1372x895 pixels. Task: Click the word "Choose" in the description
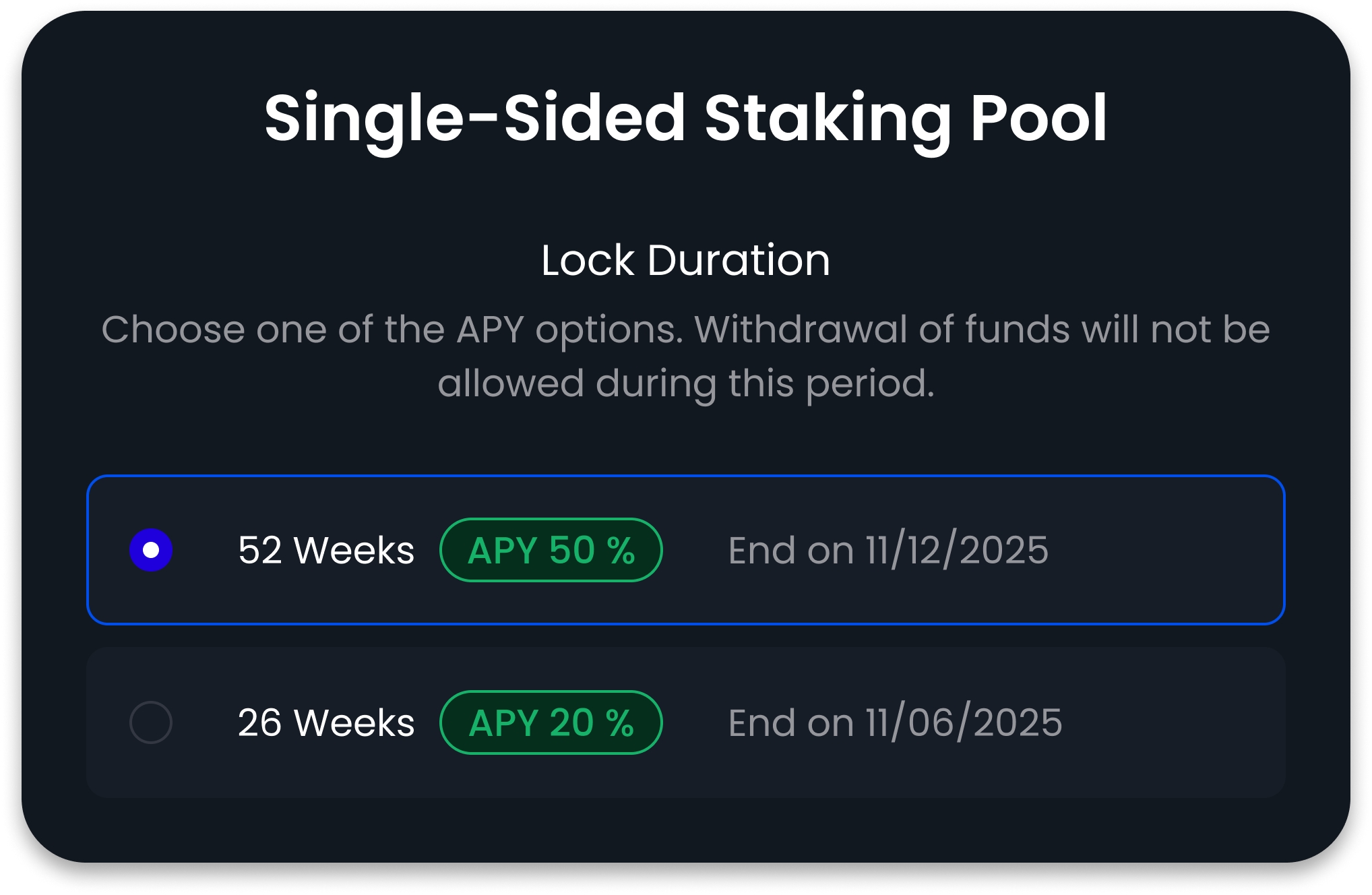click(x=173, y=330)
